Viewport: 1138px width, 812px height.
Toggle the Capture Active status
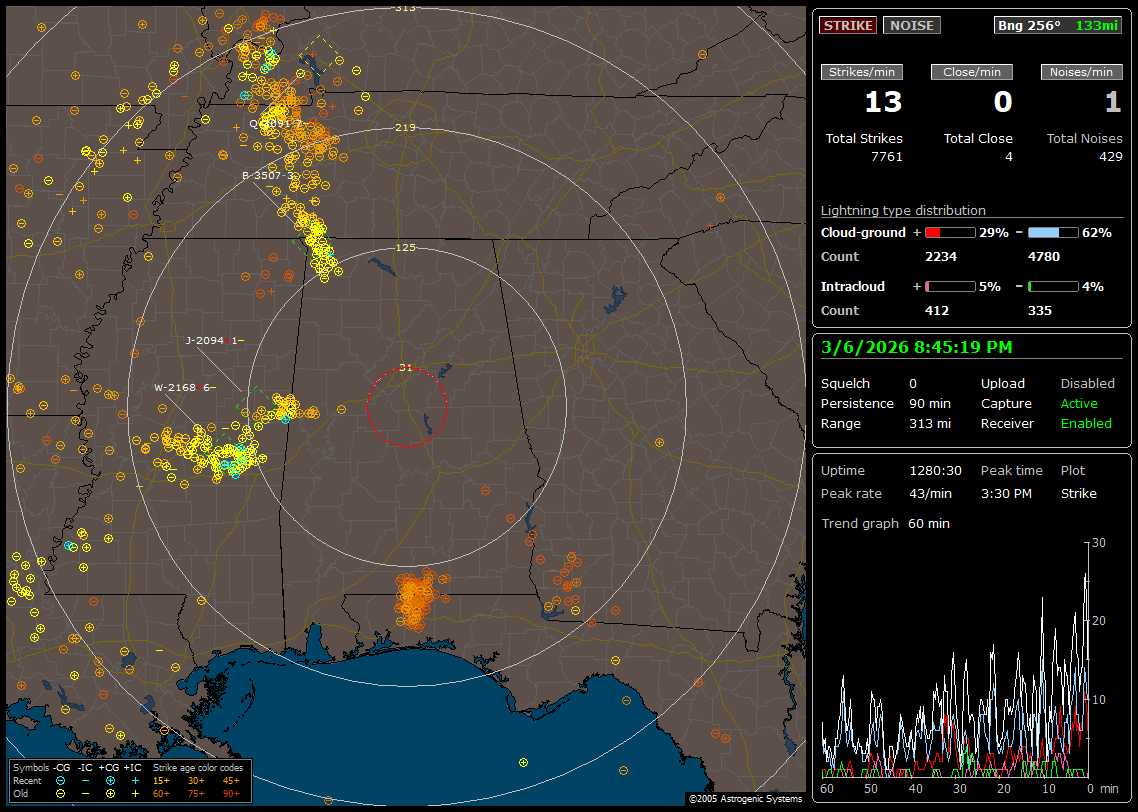click(x=1079, y=404)
